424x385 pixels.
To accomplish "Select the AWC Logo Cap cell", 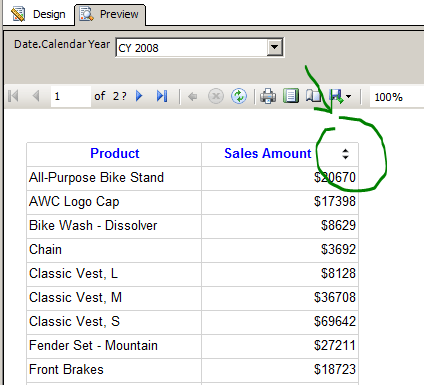I will [114, 202].
